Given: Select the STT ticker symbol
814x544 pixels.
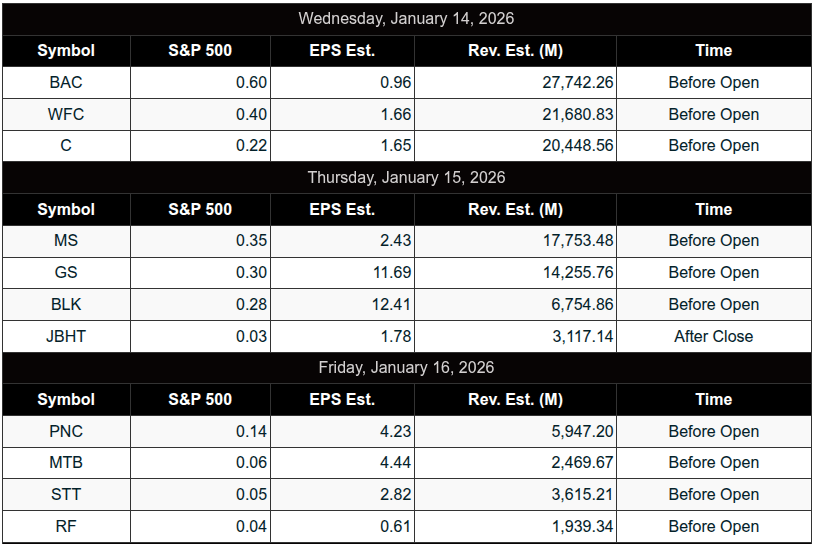Looking at the screenshot, I should click(66, 495).
